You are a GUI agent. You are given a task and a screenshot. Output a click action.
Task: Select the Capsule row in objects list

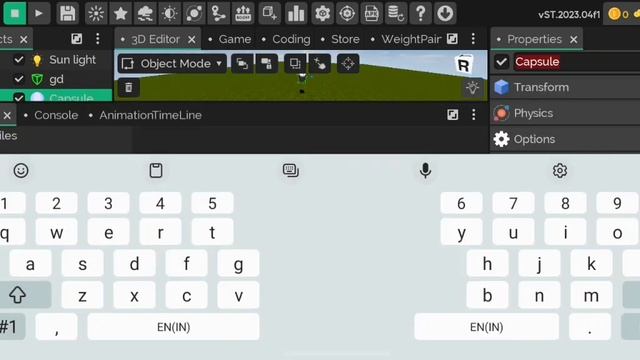[56, 96]
